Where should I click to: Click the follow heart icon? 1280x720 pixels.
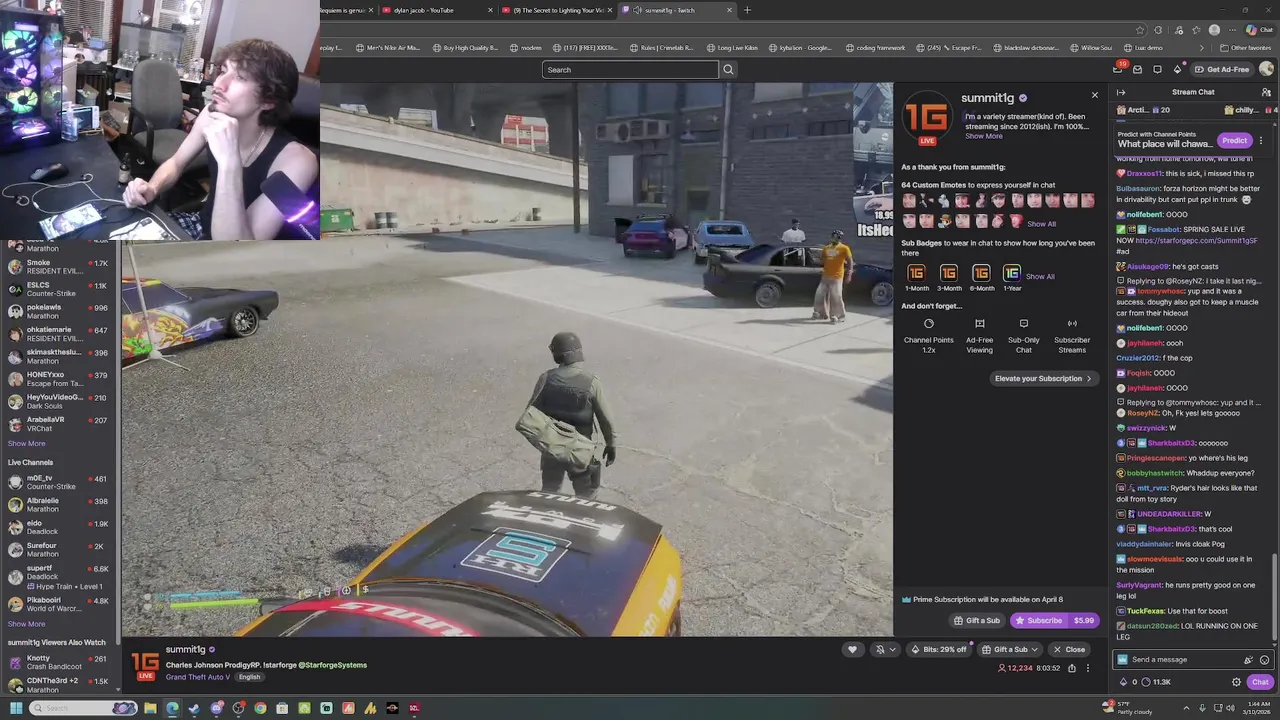852,649
